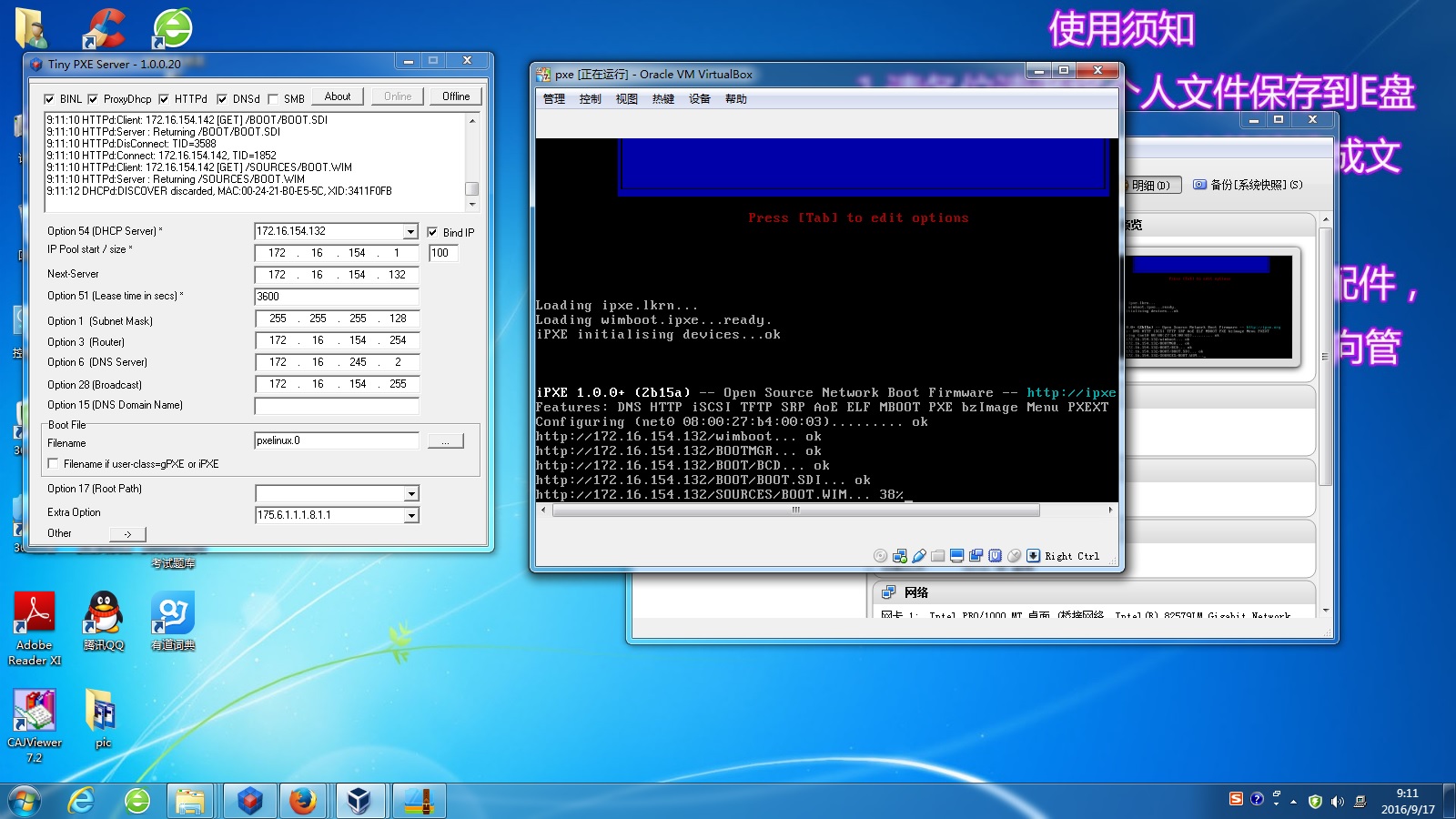Click the mouse integration status icon in VirtualBox
1456x819 pixels.
[1014, 556]
